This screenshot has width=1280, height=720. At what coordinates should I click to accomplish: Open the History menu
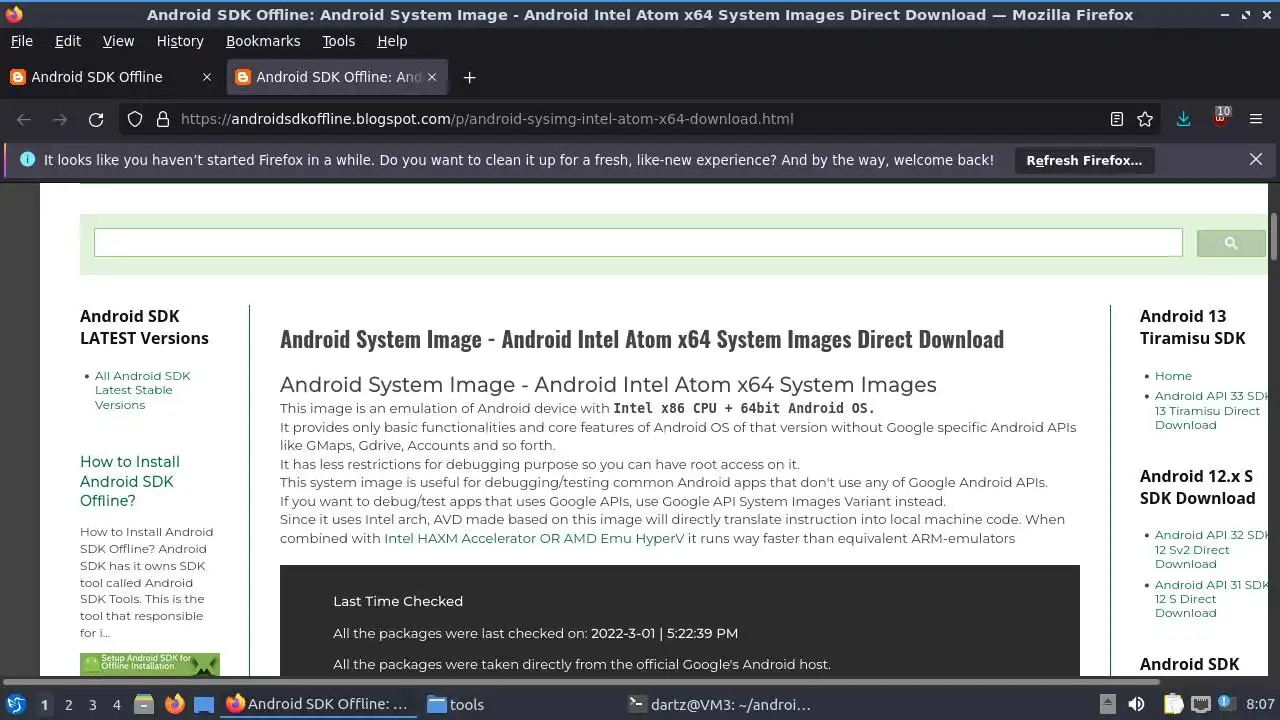click(180, 41)
